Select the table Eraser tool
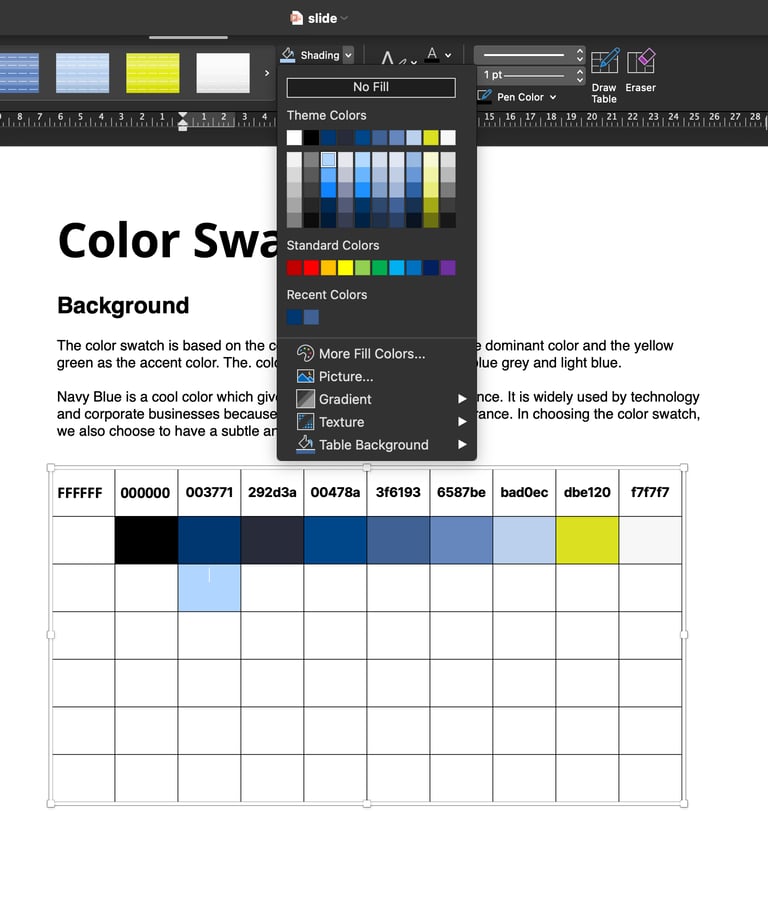This screenshot has width=768, height=901. click(x=640, y=71)
